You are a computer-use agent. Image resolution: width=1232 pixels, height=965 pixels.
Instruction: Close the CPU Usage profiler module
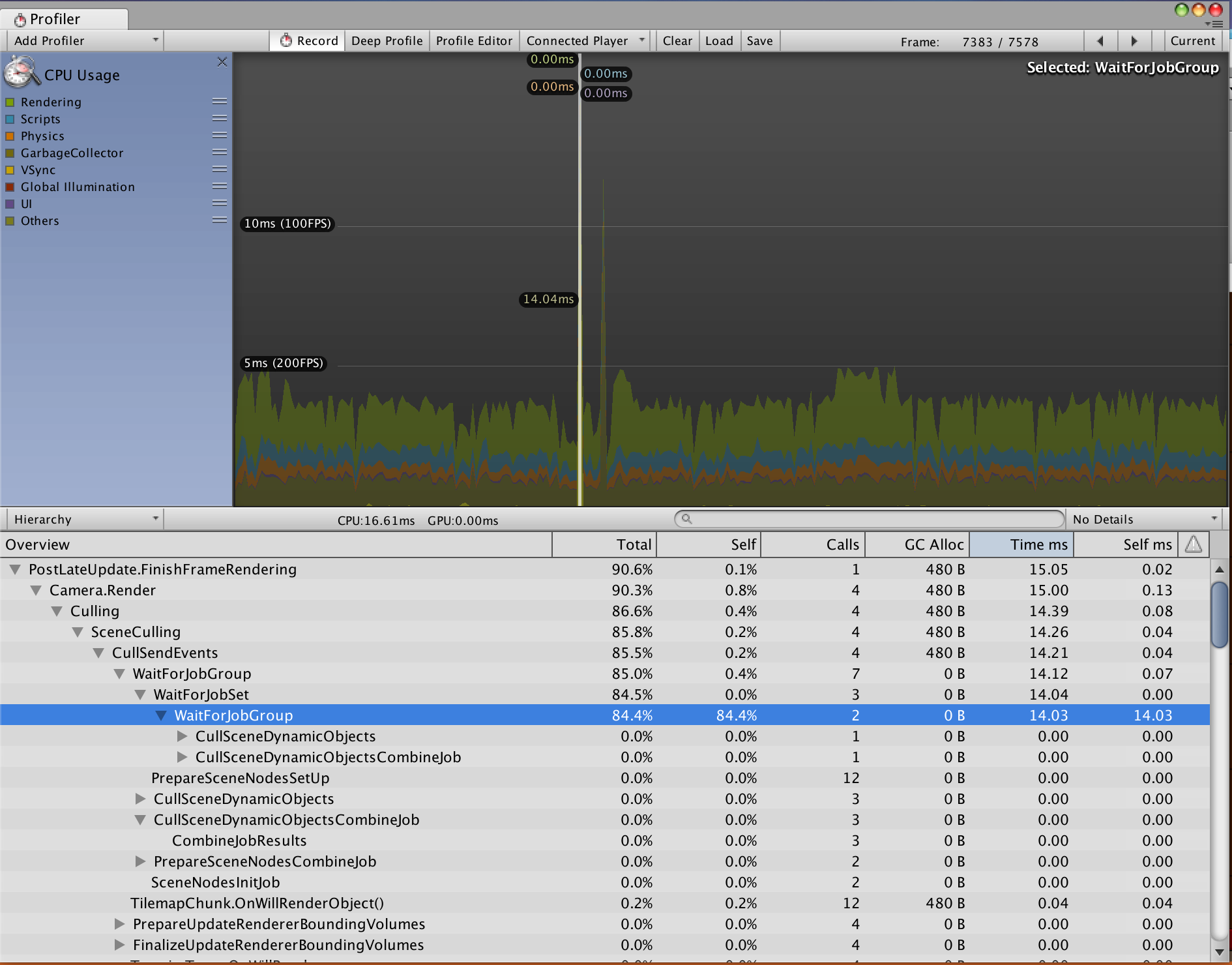point(222,62)
